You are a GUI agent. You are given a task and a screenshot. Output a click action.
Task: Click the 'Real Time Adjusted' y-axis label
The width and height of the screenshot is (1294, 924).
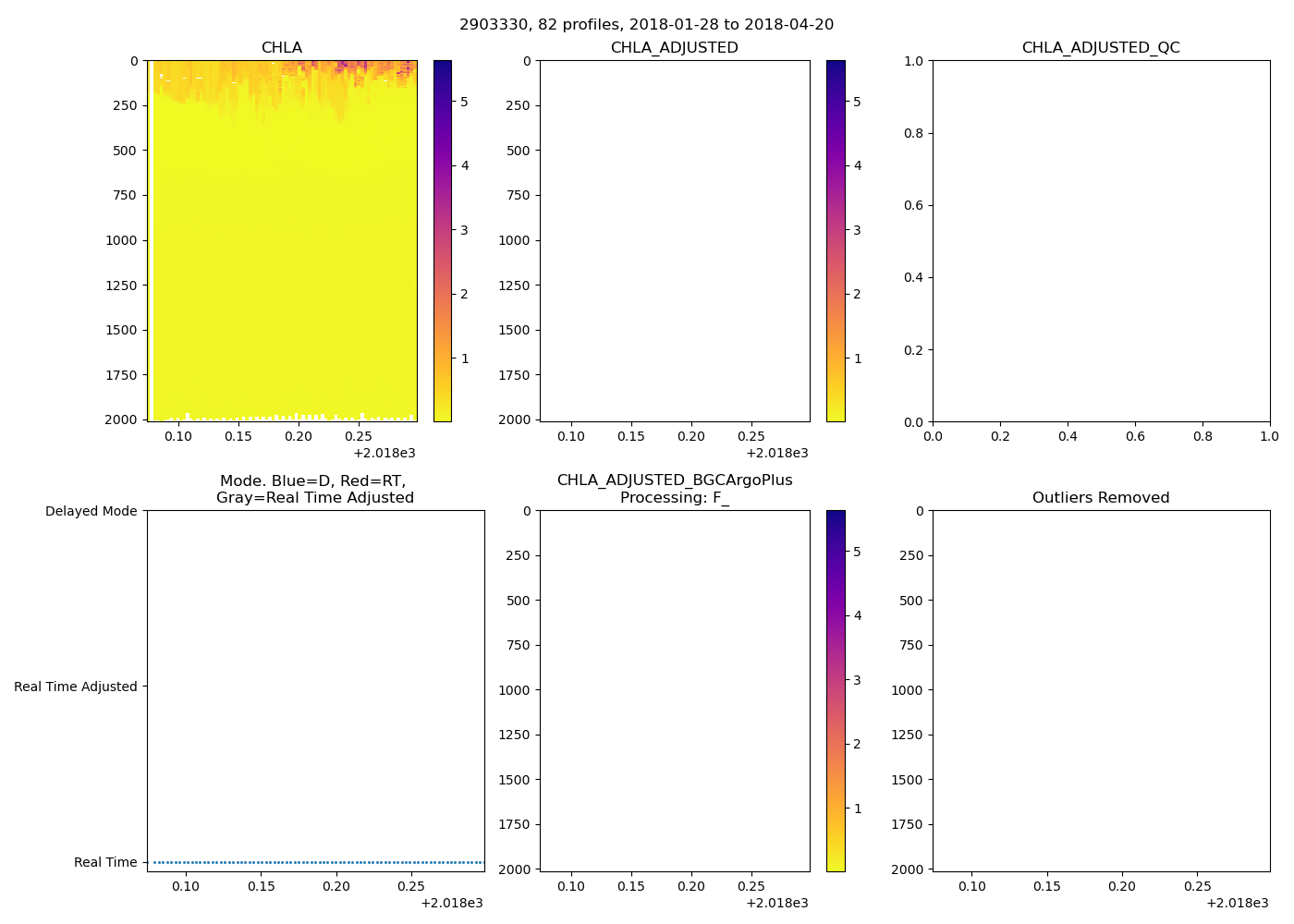75,687
